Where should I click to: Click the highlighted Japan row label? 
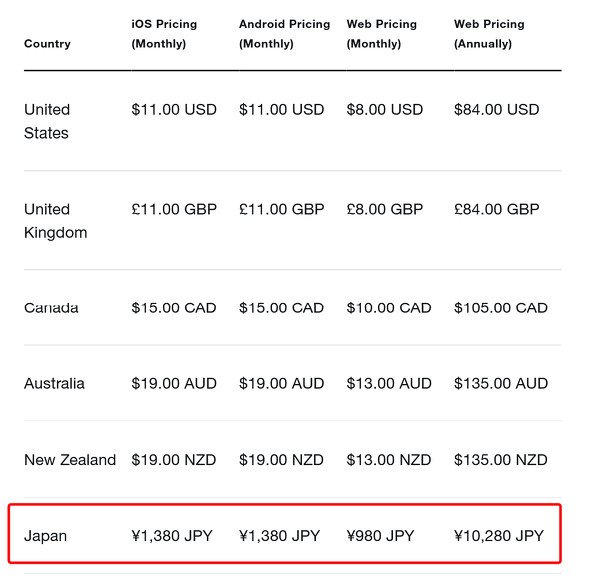click(x=45, y=536)
